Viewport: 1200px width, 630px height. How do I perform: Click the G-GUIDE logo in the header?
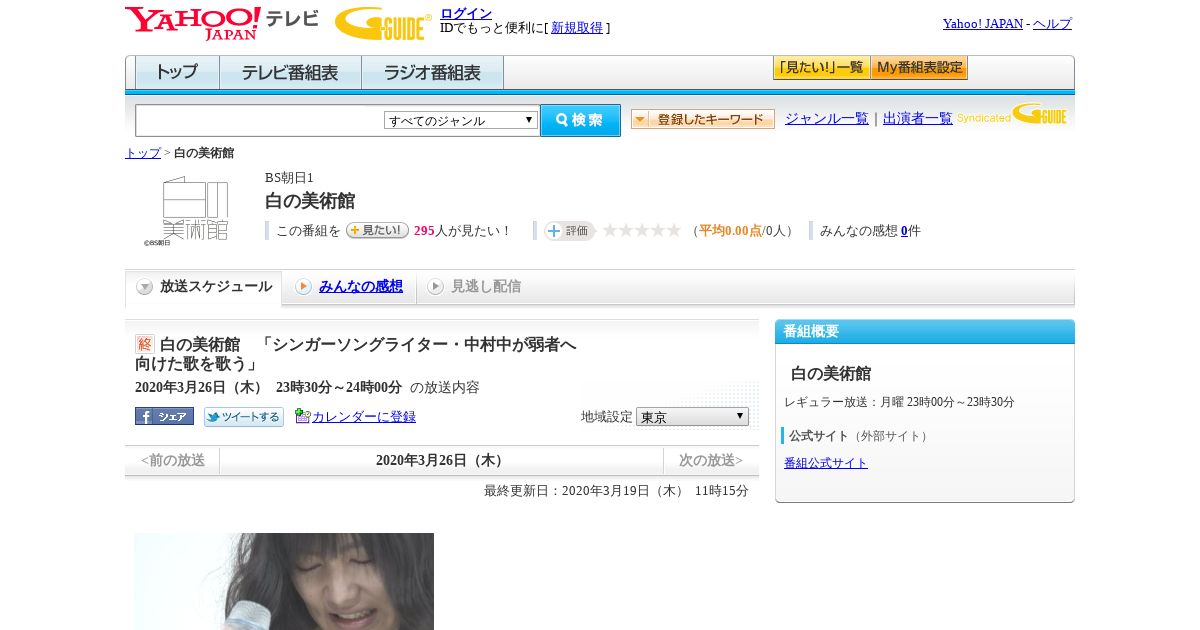tap(383, 23)
